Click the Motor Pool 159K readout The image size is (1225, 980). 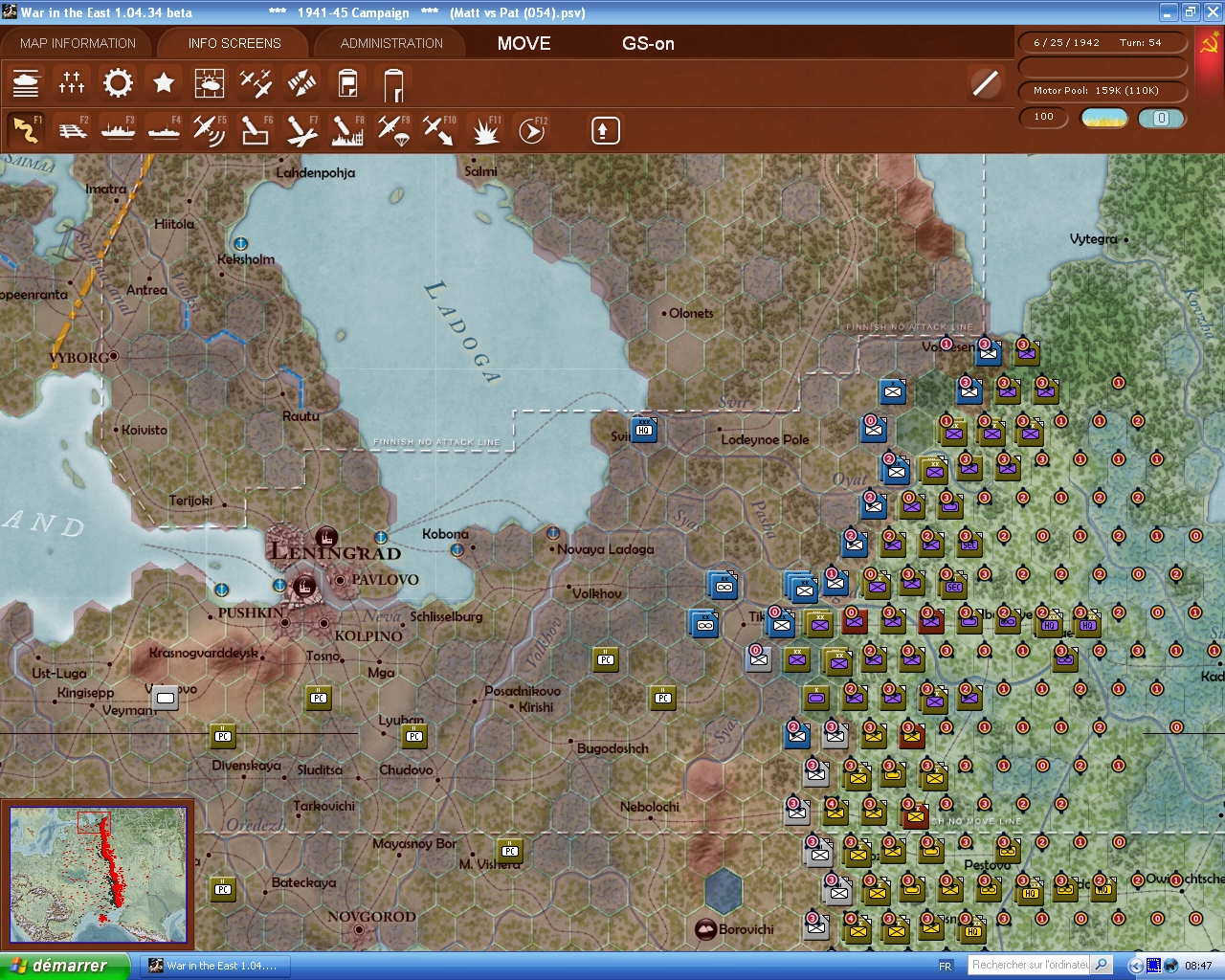(x=1103, y=91)
